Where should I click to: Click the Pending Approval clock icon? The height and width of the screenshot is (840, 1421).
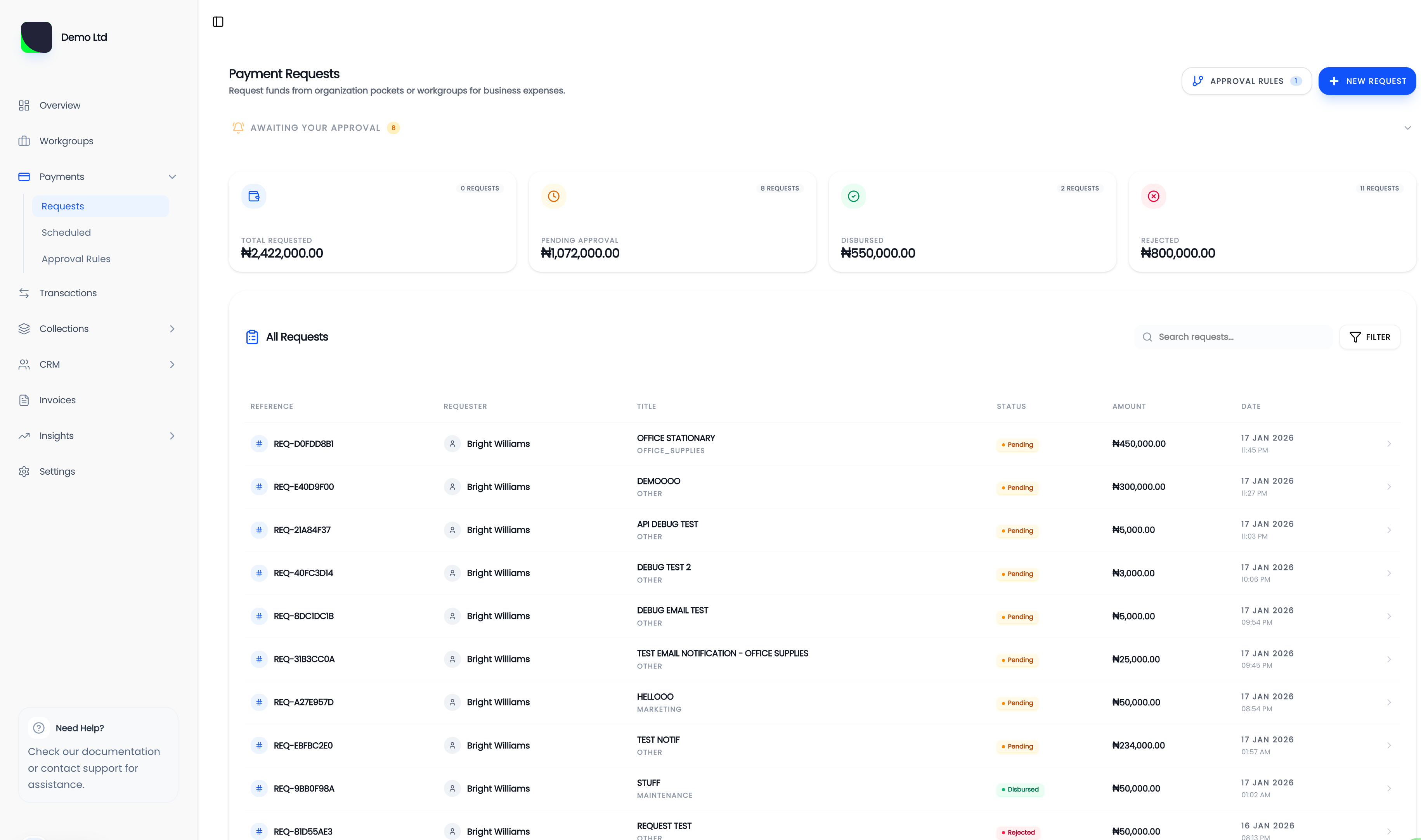coord(553,196)
